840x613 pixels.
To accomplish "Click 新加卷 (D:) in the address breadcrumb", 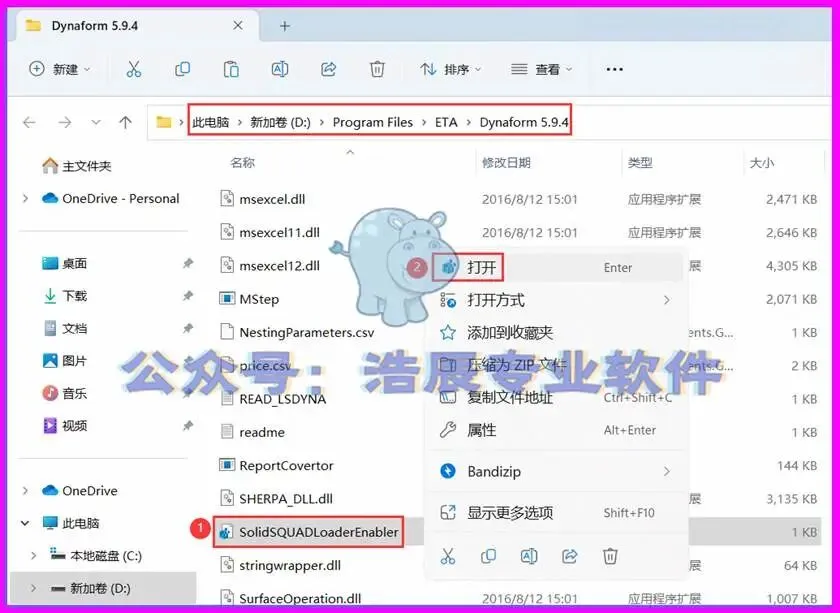I will coord(281,123).
